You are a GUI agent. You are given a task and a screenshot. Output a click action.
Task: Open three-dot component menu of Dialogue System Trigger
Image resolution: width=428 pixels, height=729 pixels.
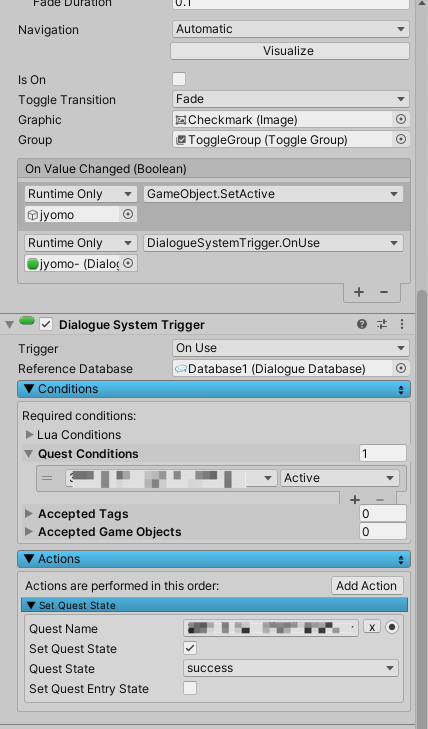click(402, 325)
